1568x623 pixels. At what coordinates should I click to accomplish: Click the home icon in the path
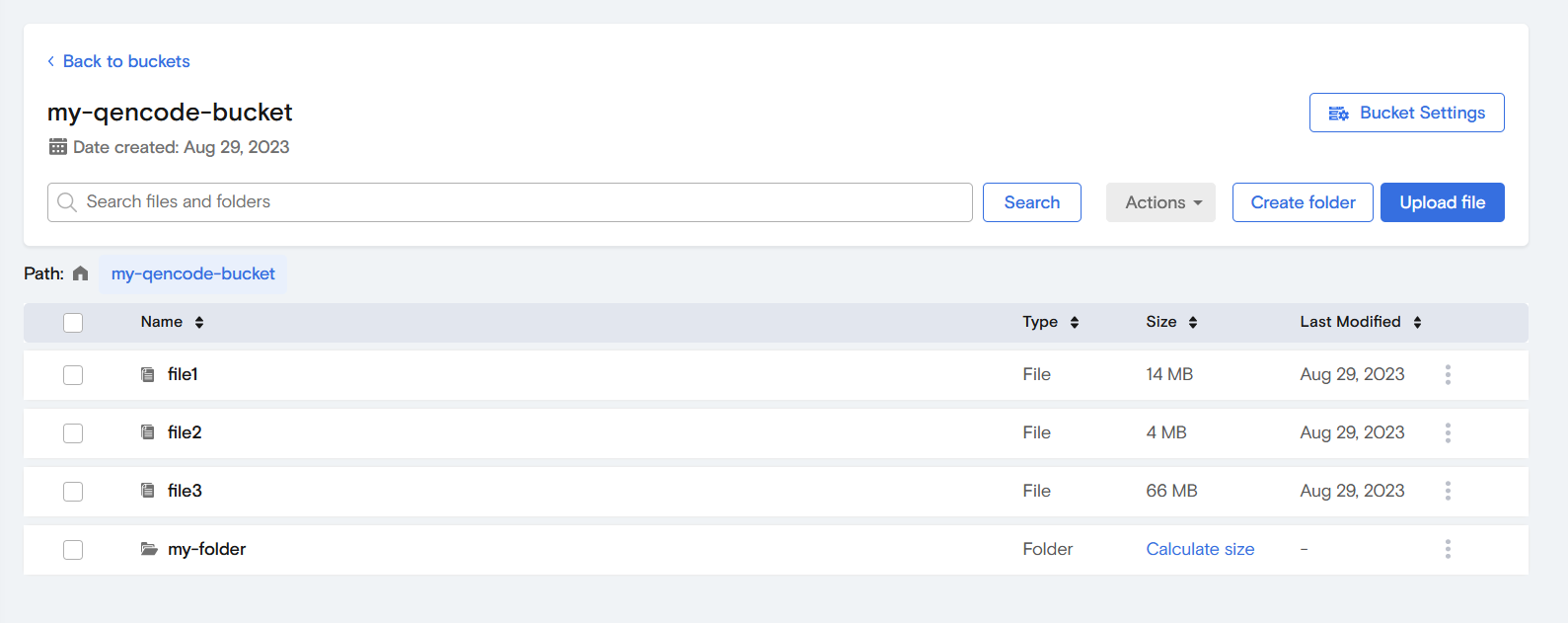(x=81, y=273)
